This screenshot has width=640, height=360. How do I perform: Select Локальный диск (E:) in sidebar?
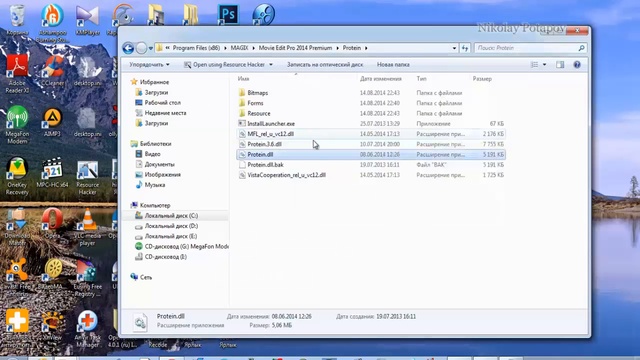171,236
